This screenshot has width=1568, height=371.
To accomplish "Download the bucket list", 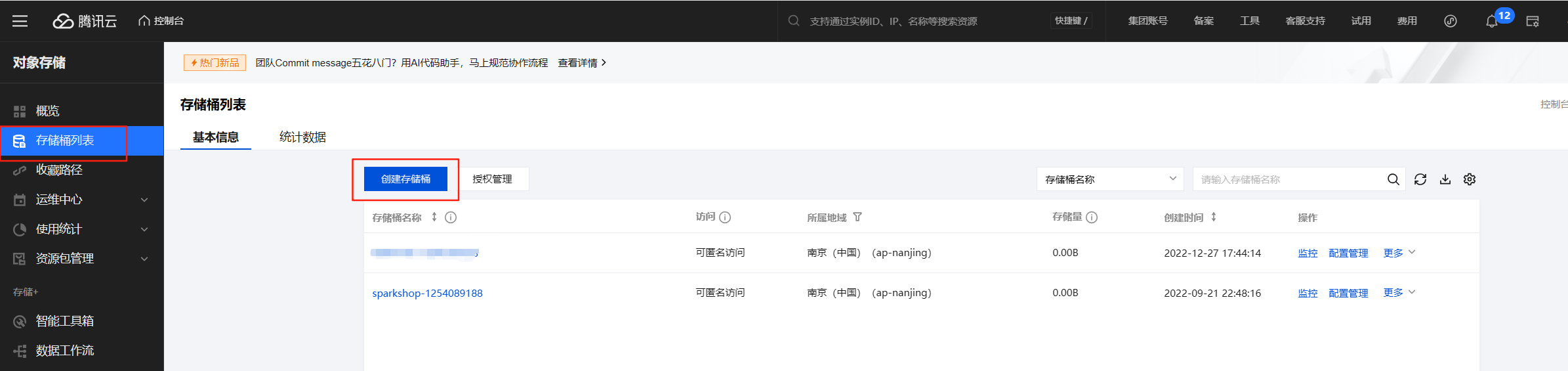I will pos(1445,179).
